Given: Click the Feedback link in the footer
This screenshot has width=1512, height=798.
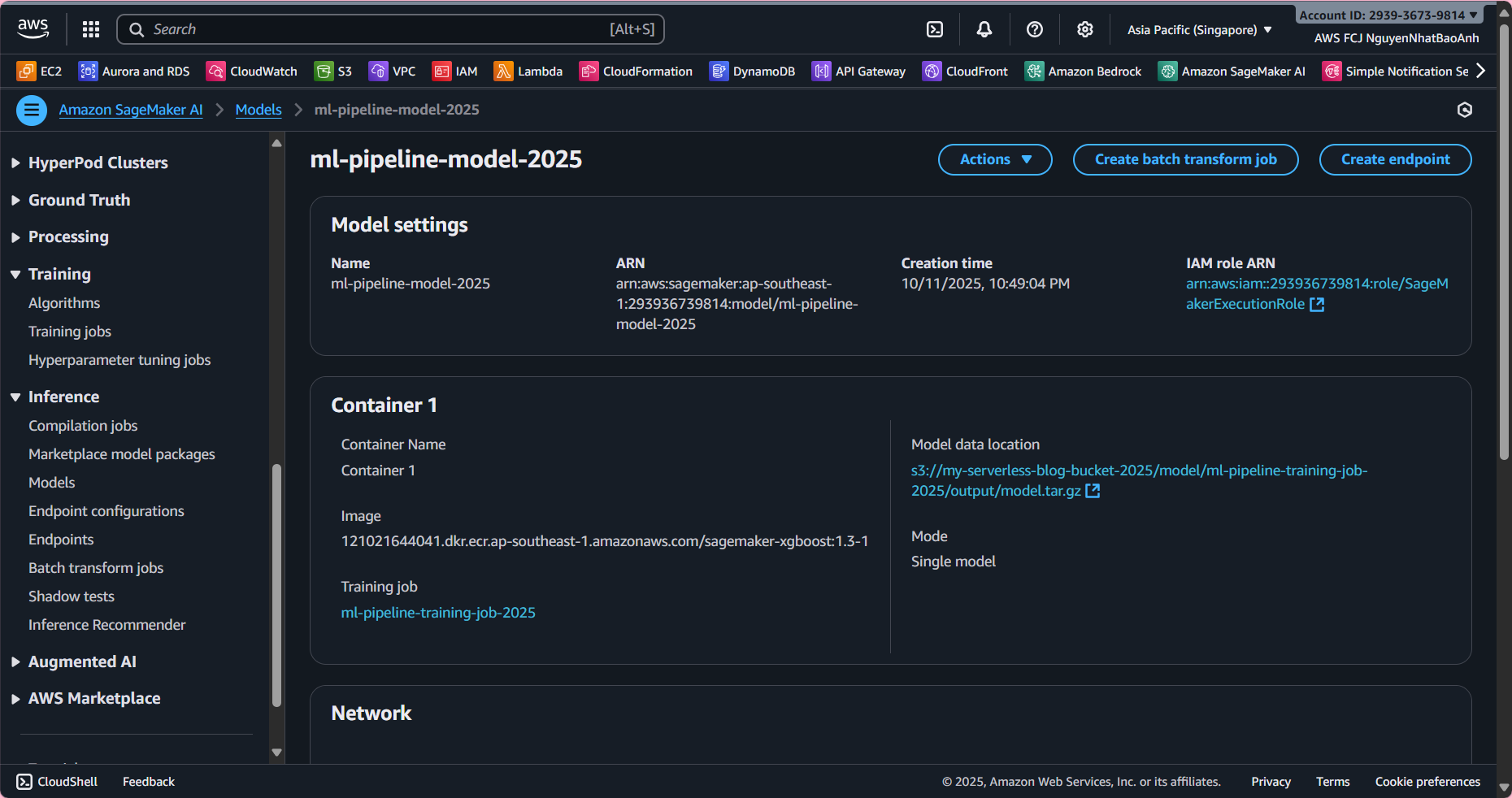Looking at the screenshot, I should click(x=149, y=782).
